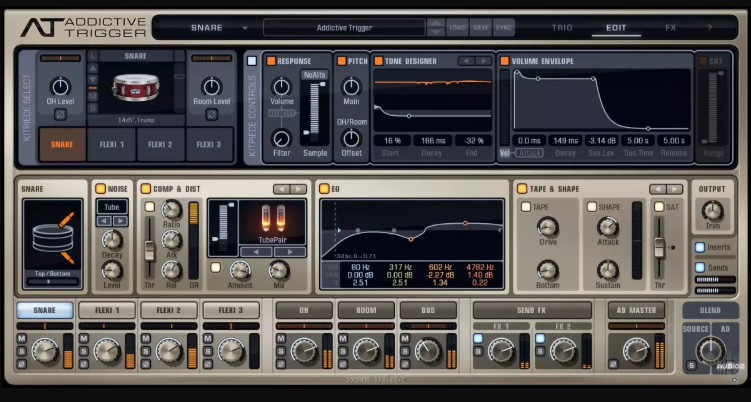Toggle the EQ section on/off
This screenshot has height=402, width=751.
pos(324,189)
